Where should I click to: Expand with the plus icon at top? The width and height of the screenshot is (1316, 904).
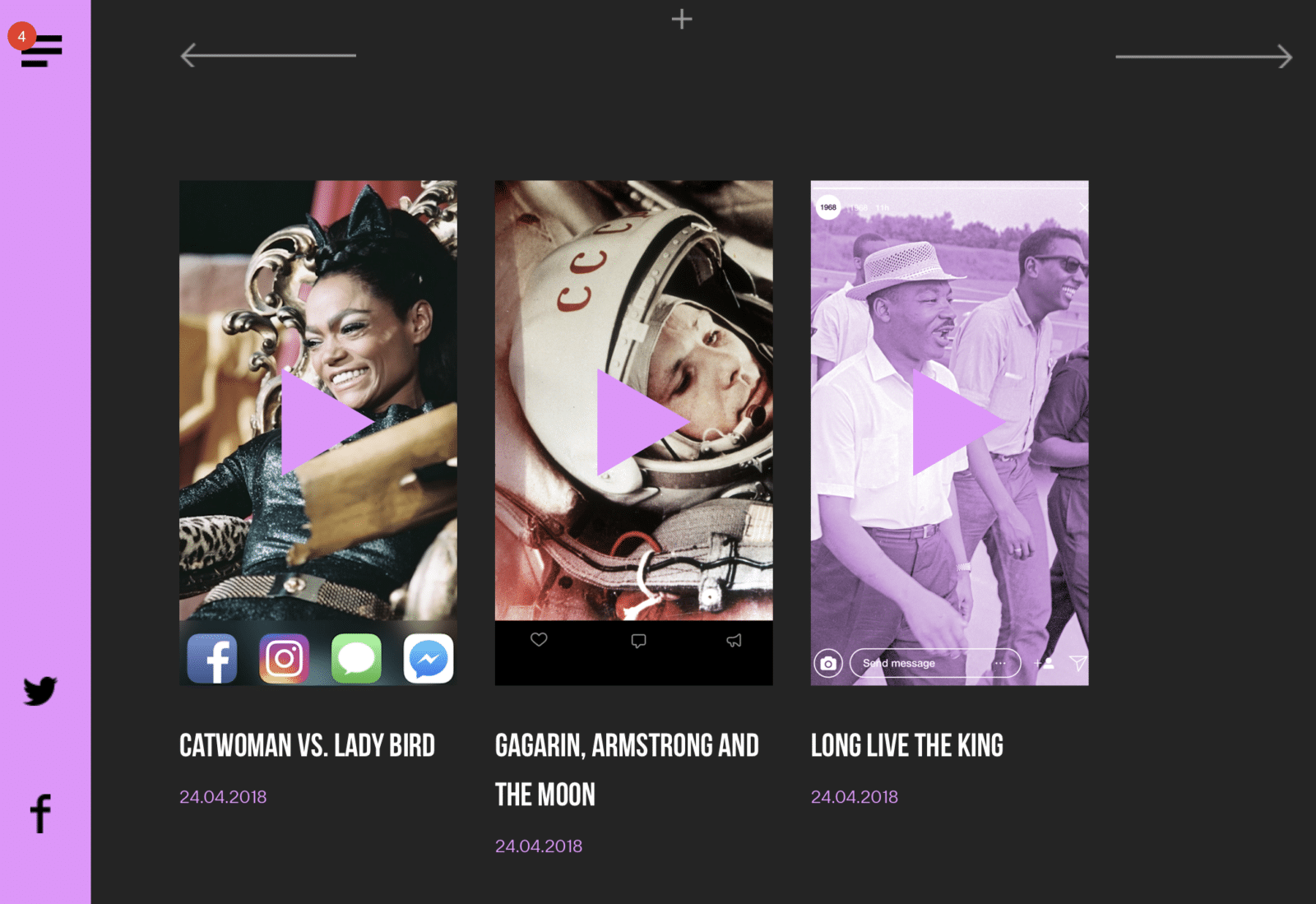click(x=682, y=19)
